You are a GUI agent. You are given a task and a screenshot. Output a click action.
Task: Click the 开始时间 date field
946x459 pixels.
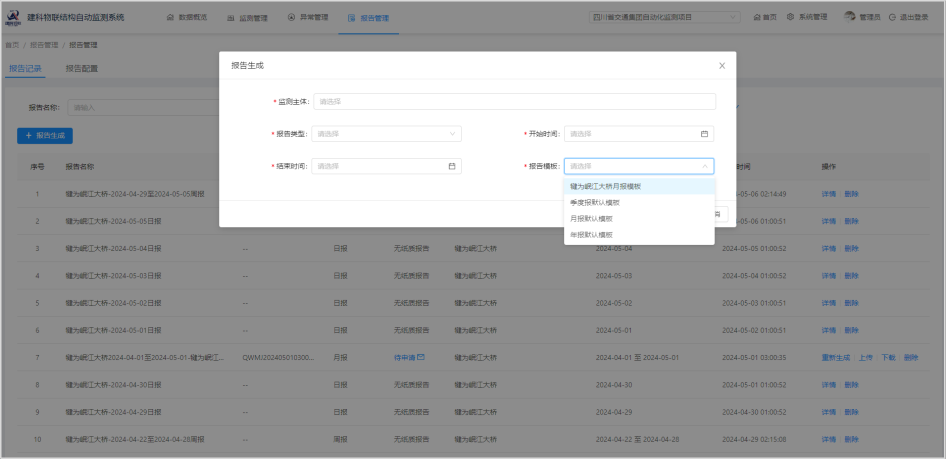tap(639, 134)
